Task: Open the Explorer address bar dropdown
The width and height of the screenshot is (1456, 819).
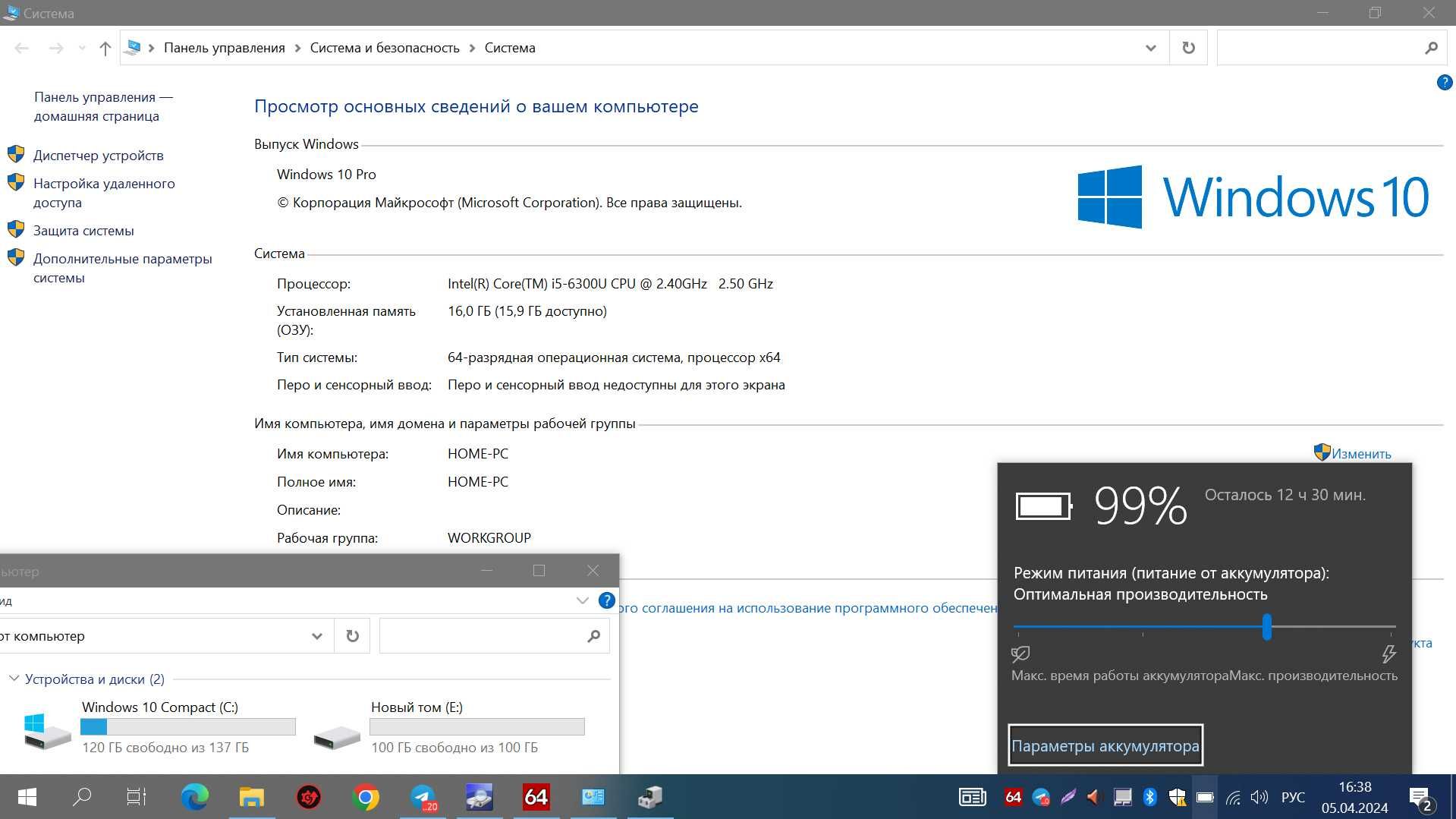Action: coord(317,636)
